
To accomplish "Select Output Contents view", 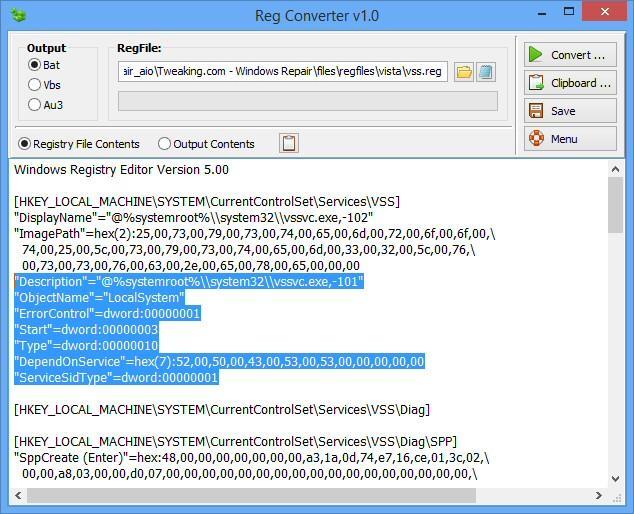I will (206, 144).
